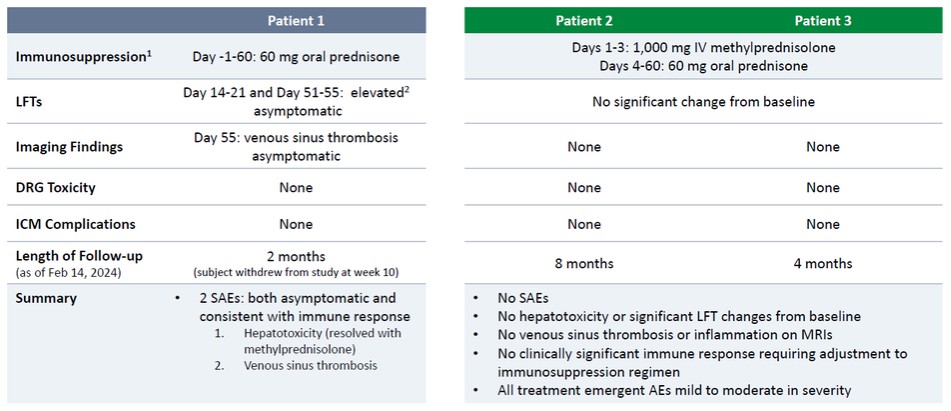
Task: Select the '8 months' follow-up cell
Action: [584, 264]
